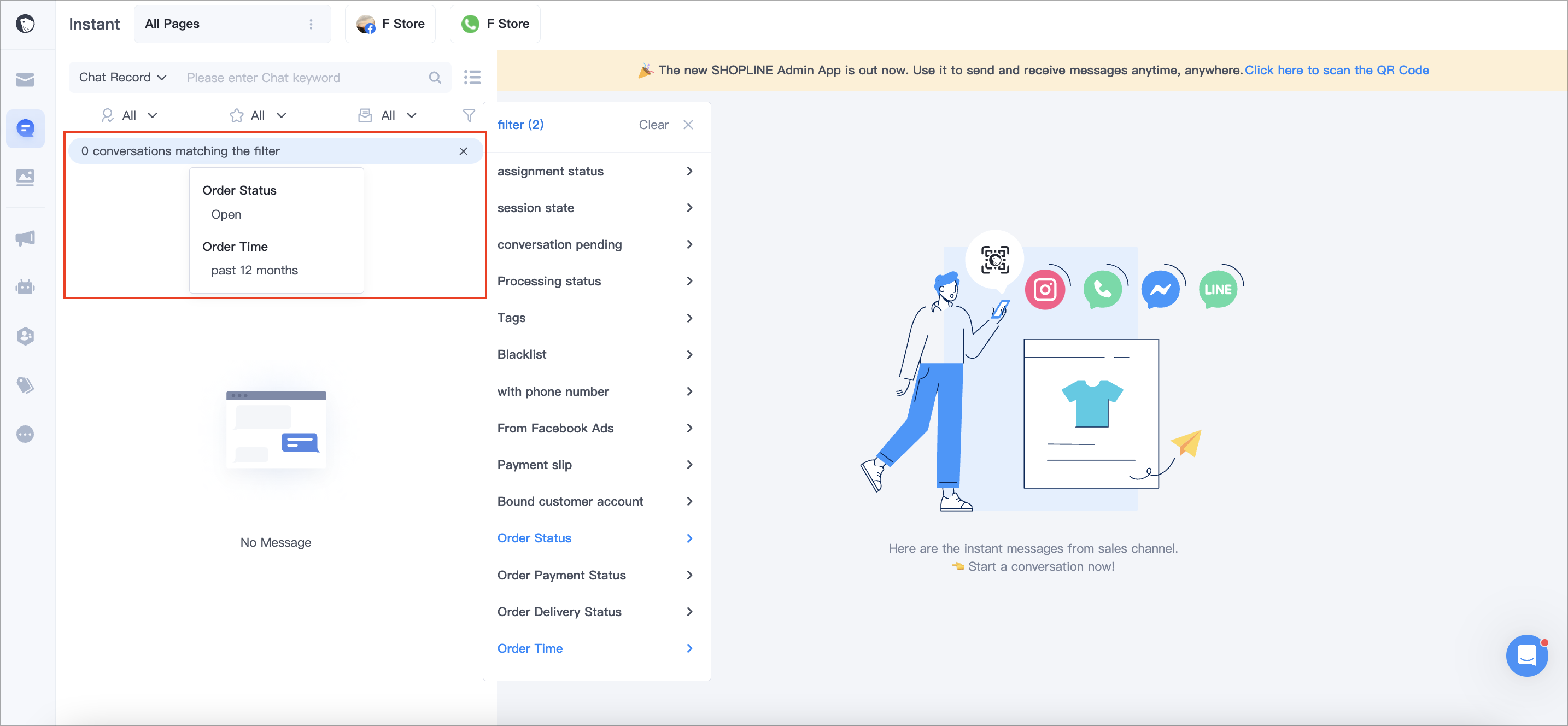Open the tags sidebar icon
1568x726 pixels.
(x=25, y=385)
